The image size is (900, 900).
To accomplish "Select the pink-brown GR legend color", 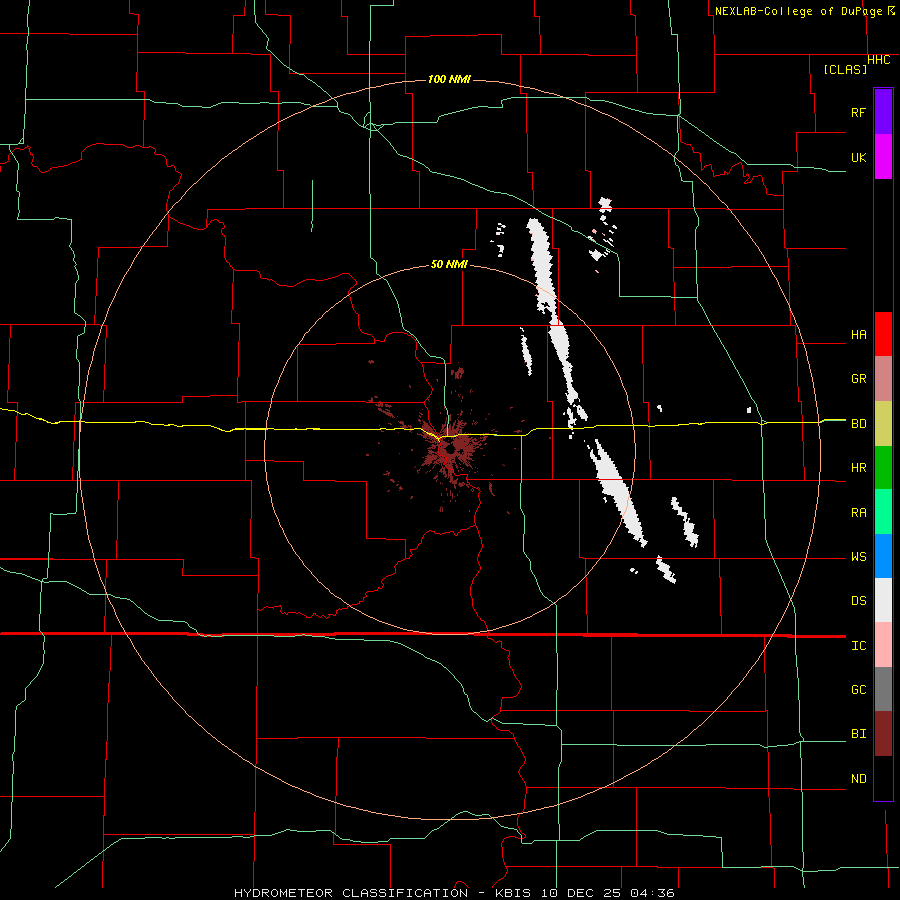I will coord(883,379).
